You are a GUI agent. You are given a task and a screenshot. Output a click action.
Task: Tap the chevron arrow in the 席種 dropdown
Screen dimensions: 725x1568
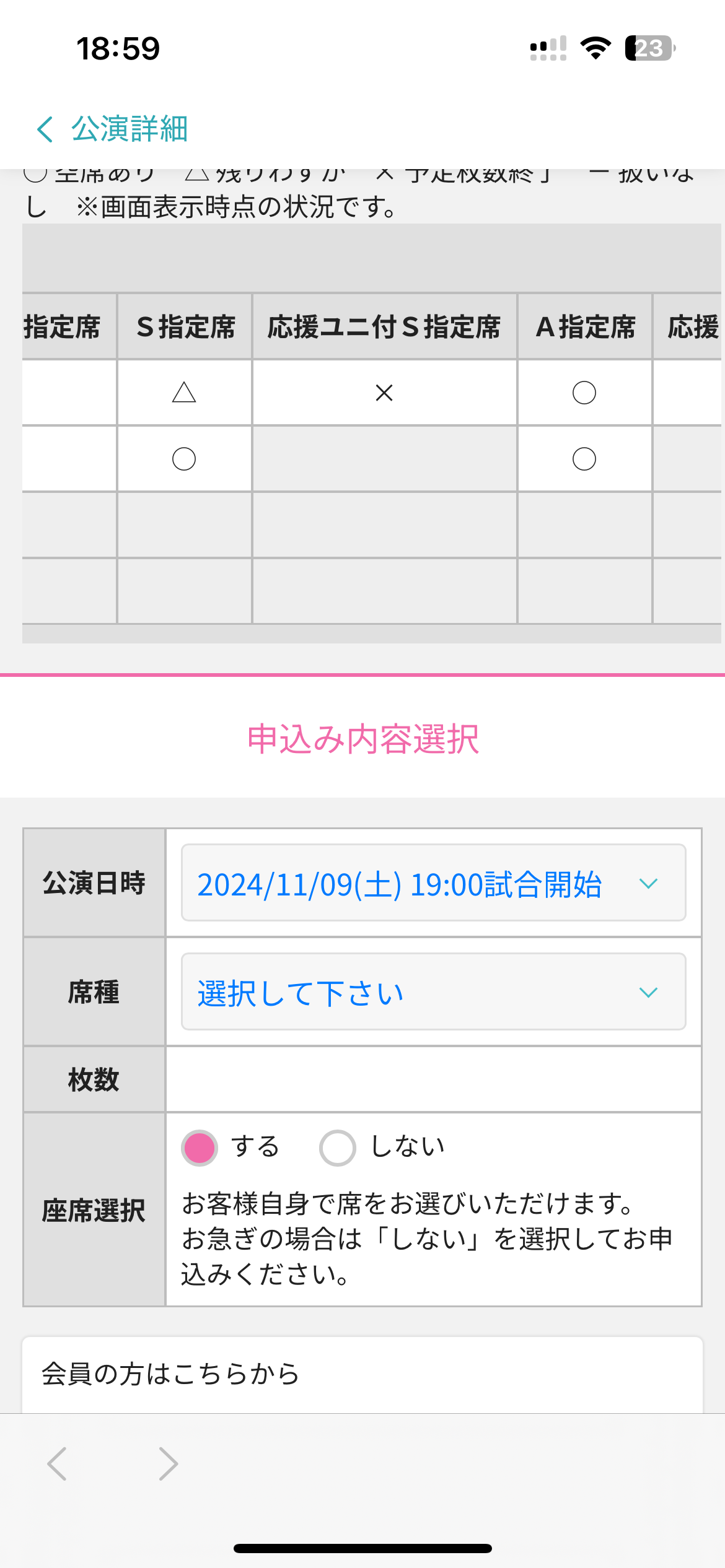648,992
